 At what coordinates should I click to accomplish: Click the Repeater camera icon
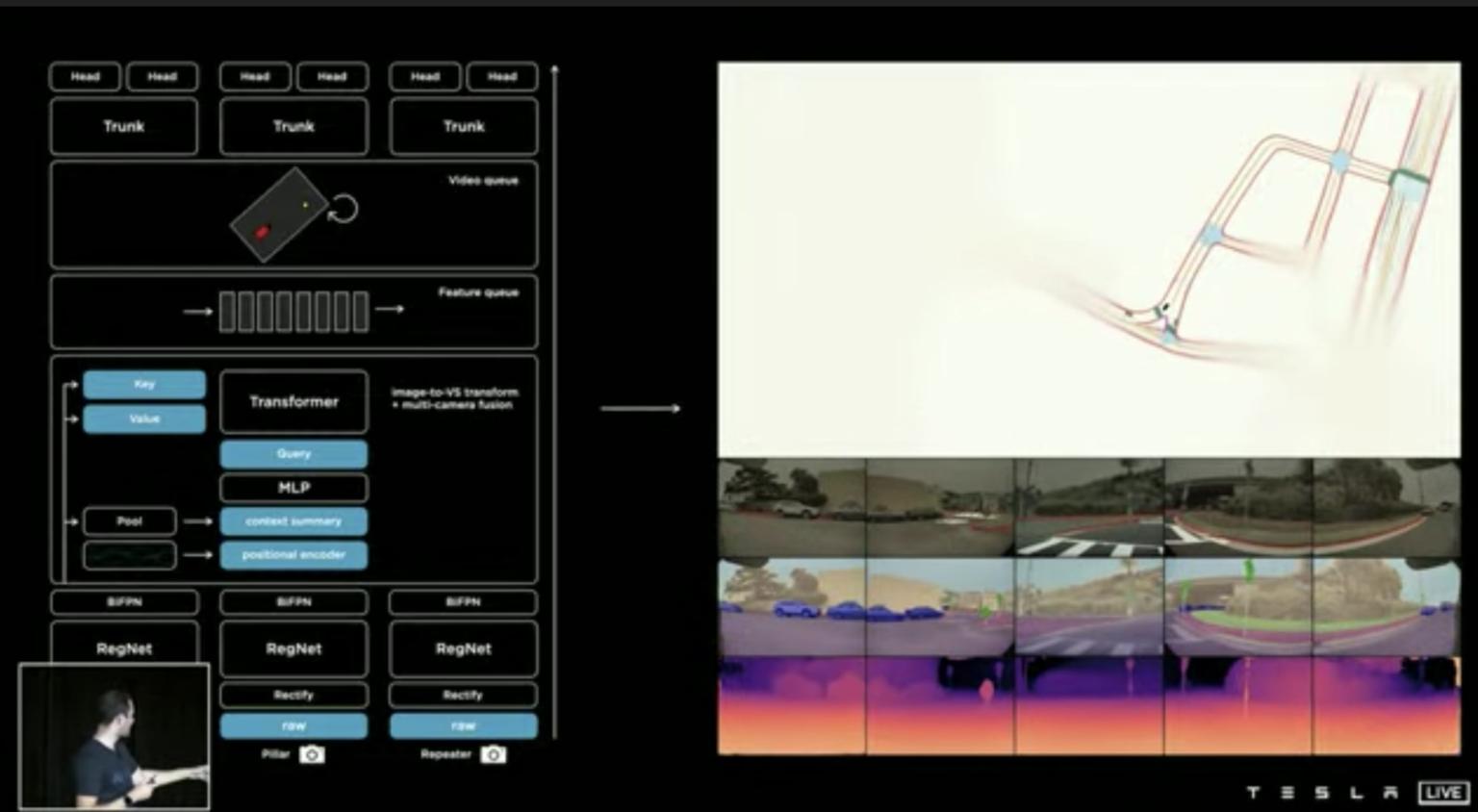point(494,754)
